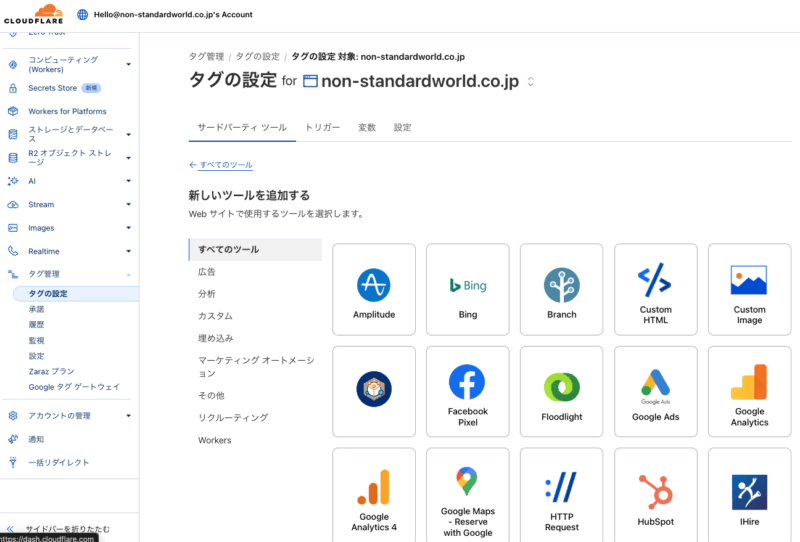The height and width of the screenshot is (542, 800).
Task: Expand the AI sidebar section arrow
Action: click(129, 181)
